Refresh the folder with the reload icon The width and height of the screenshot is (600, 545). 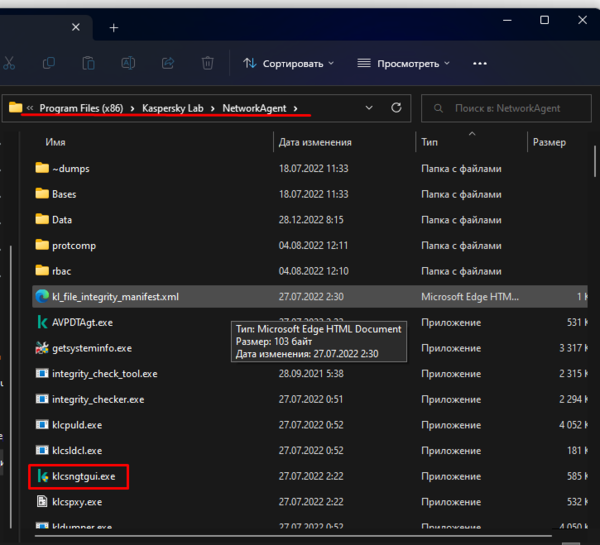[x=396, y=108]
